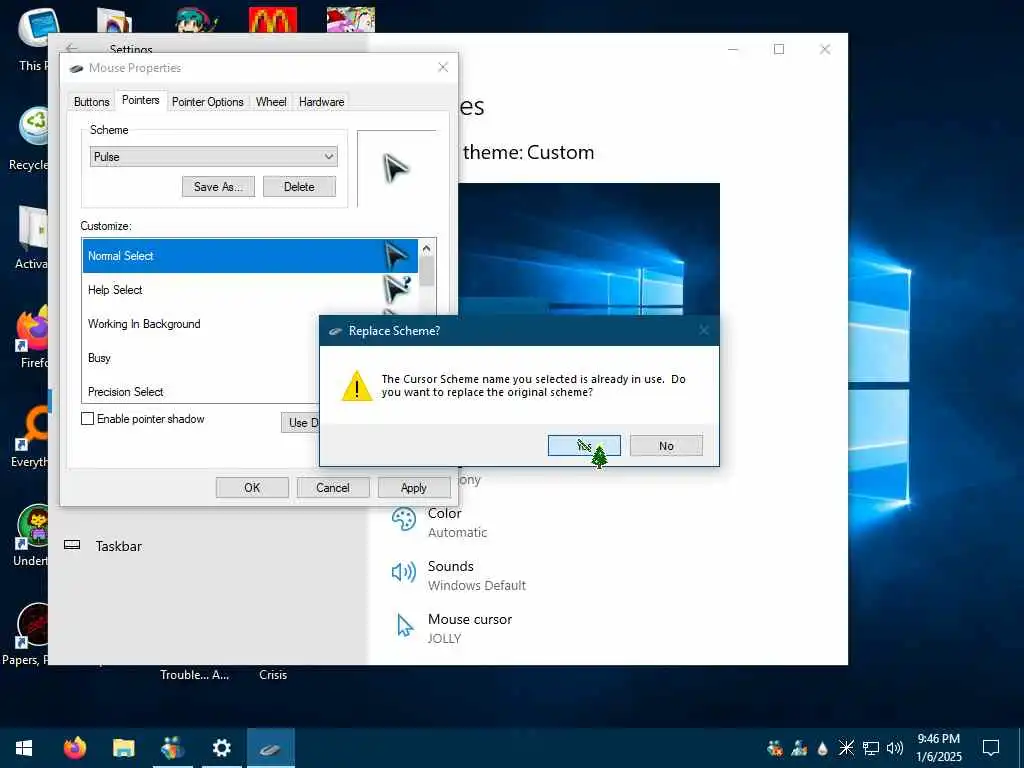This screenshot has width=1024, height=768.
Task: Maximize the Settings window
Action: click(778, 49)
